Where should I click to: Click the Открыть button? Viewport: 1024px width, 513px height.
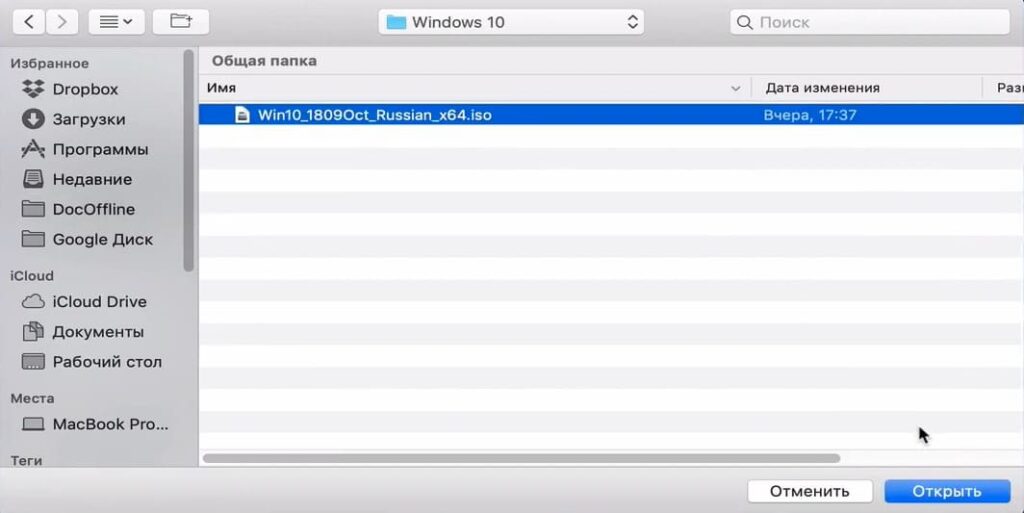pos(947,491)
